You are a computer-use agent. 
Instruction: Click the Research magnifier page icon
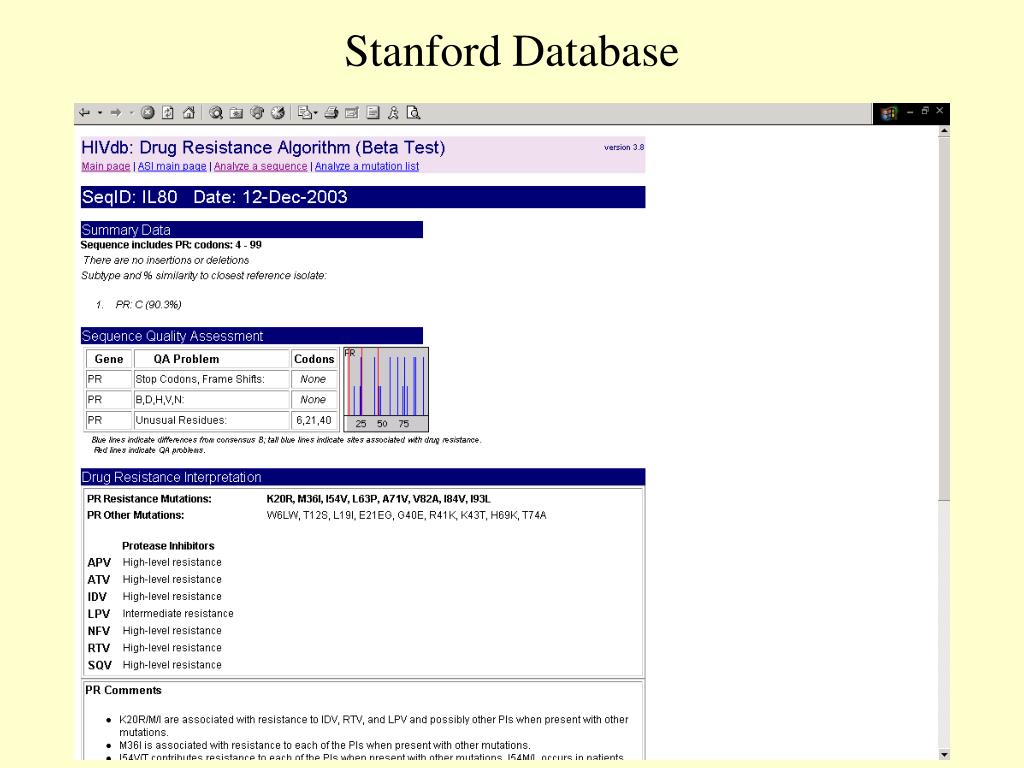pyautogui.click(x=413, y=113)
